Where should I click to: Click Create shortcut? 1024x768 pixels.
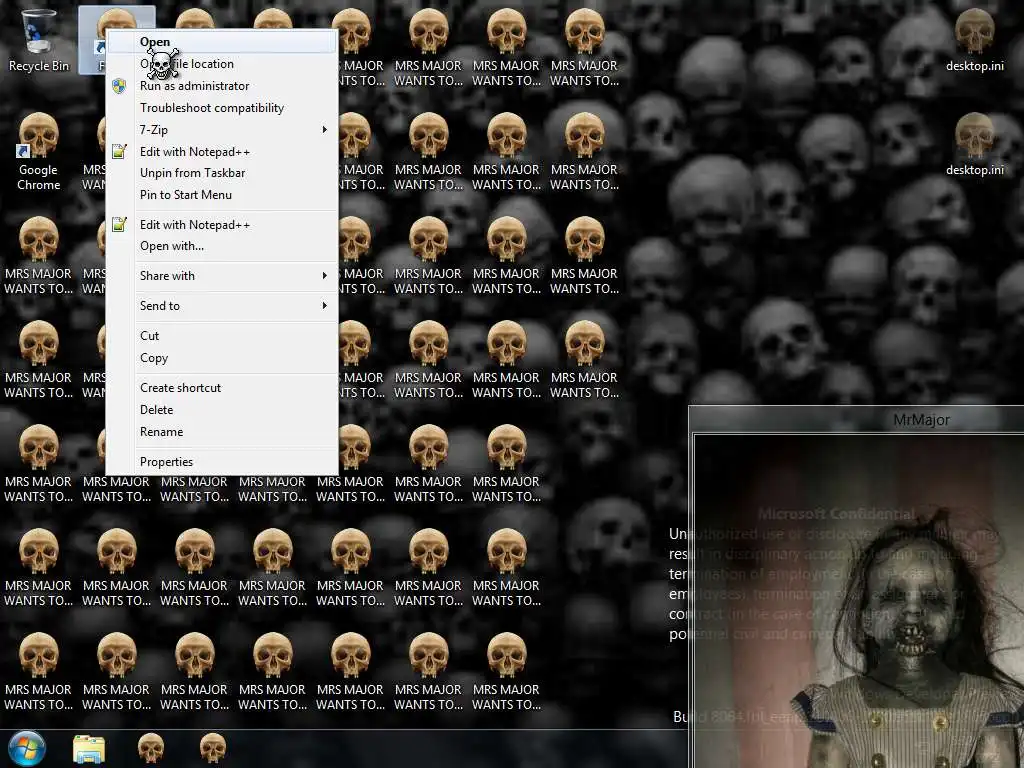point(222,388)
